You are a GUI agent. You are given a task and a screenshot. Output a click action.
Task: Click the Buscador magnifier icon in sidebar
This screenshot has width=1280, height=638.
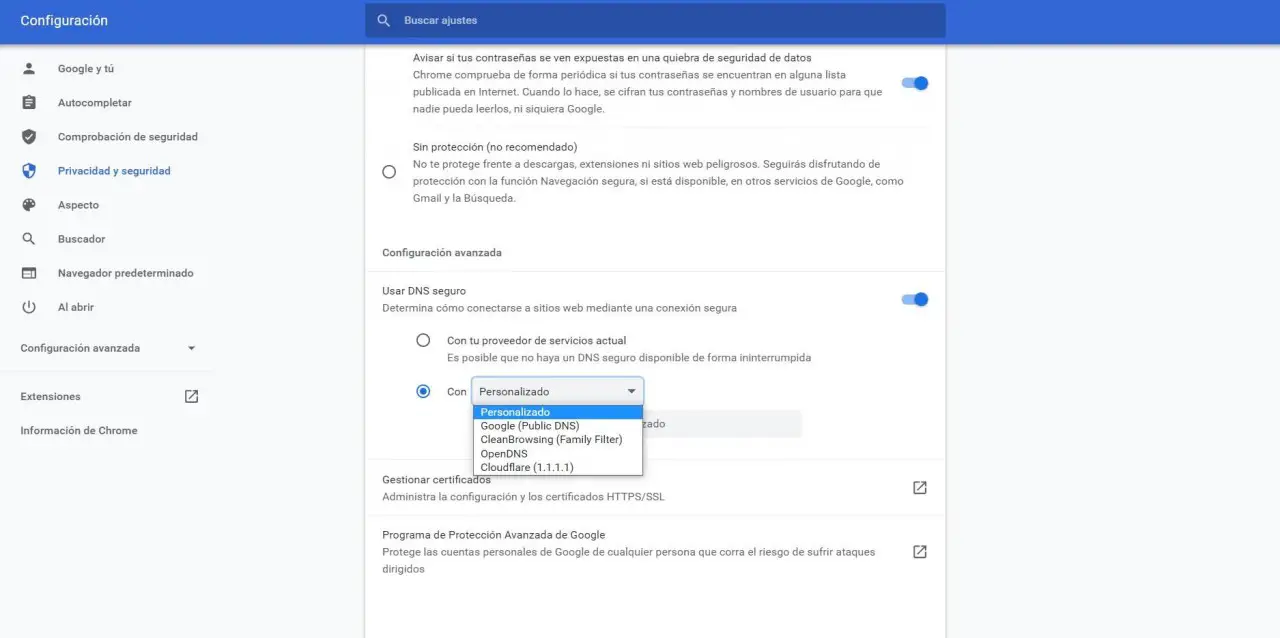point(29,239)
